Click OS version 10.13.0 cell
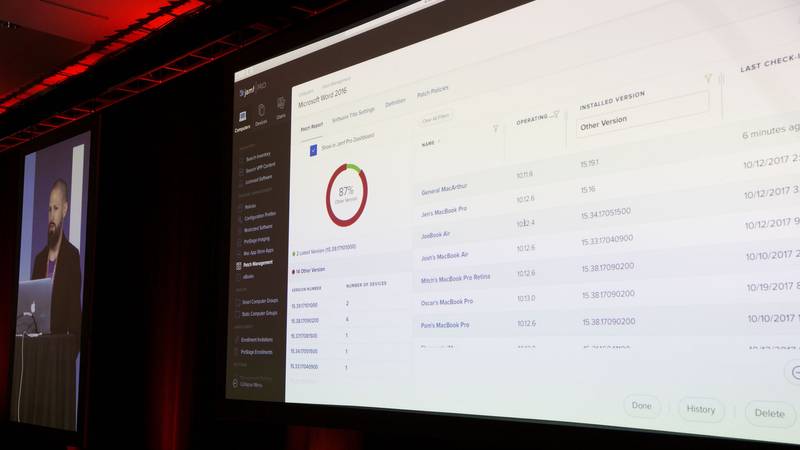The image size is (800, 450). (x=526, y=298)
